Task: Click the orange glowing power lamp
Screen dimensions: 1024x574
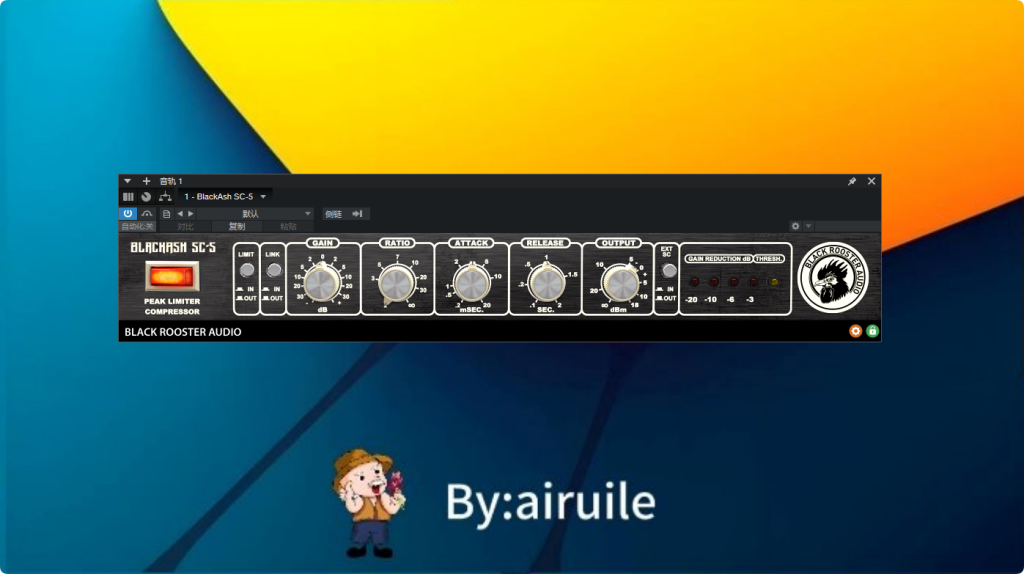Action: click(x=172, y=277)
